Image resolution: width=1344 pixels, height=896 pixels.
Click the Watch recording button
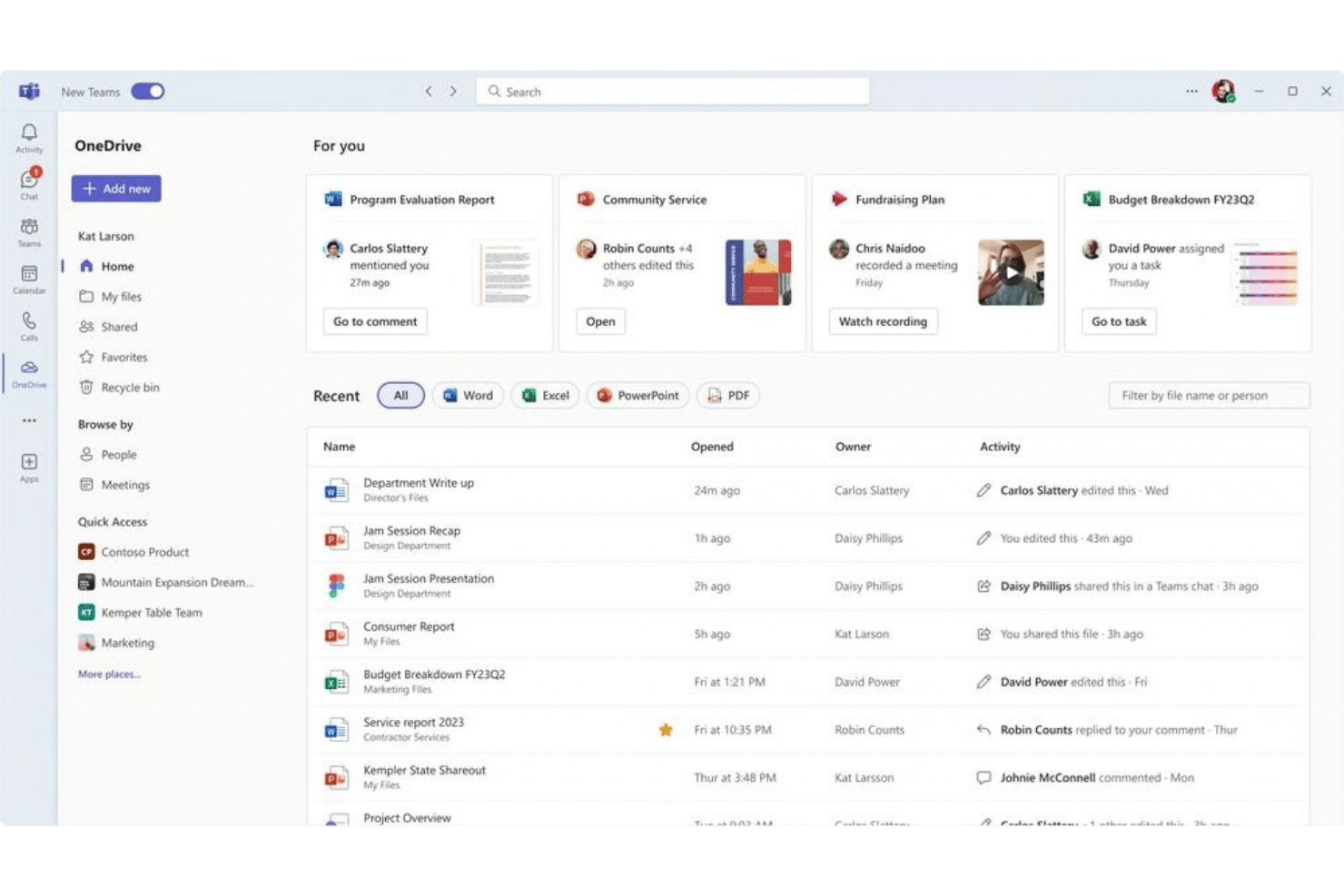point(883,321)
